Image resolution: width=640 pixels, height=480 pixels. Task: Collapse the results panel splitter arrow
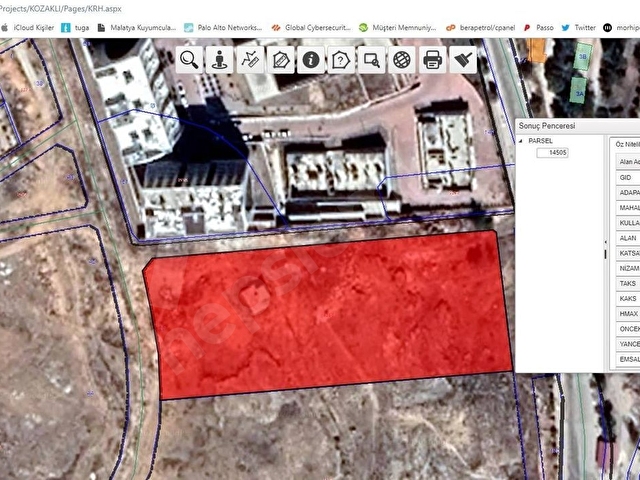coord(605,242)
